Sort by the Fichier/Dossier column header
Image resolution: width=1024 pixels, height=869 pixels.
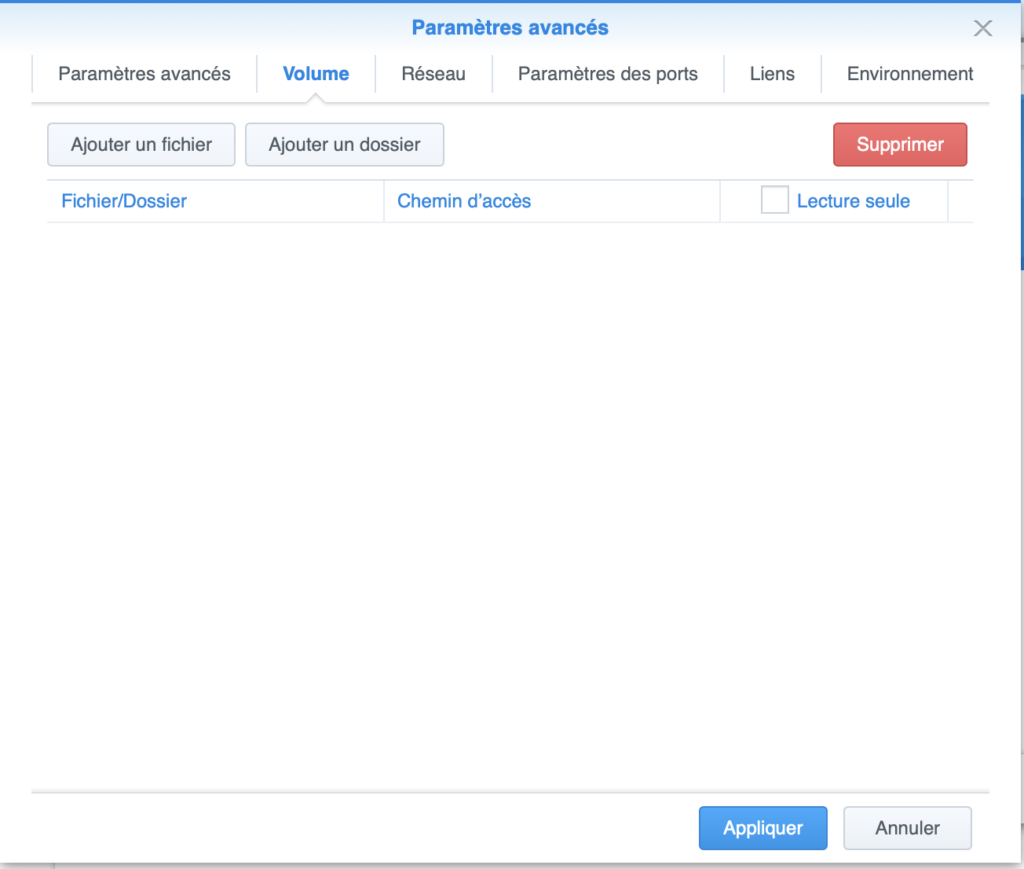[x=216, y=201]
